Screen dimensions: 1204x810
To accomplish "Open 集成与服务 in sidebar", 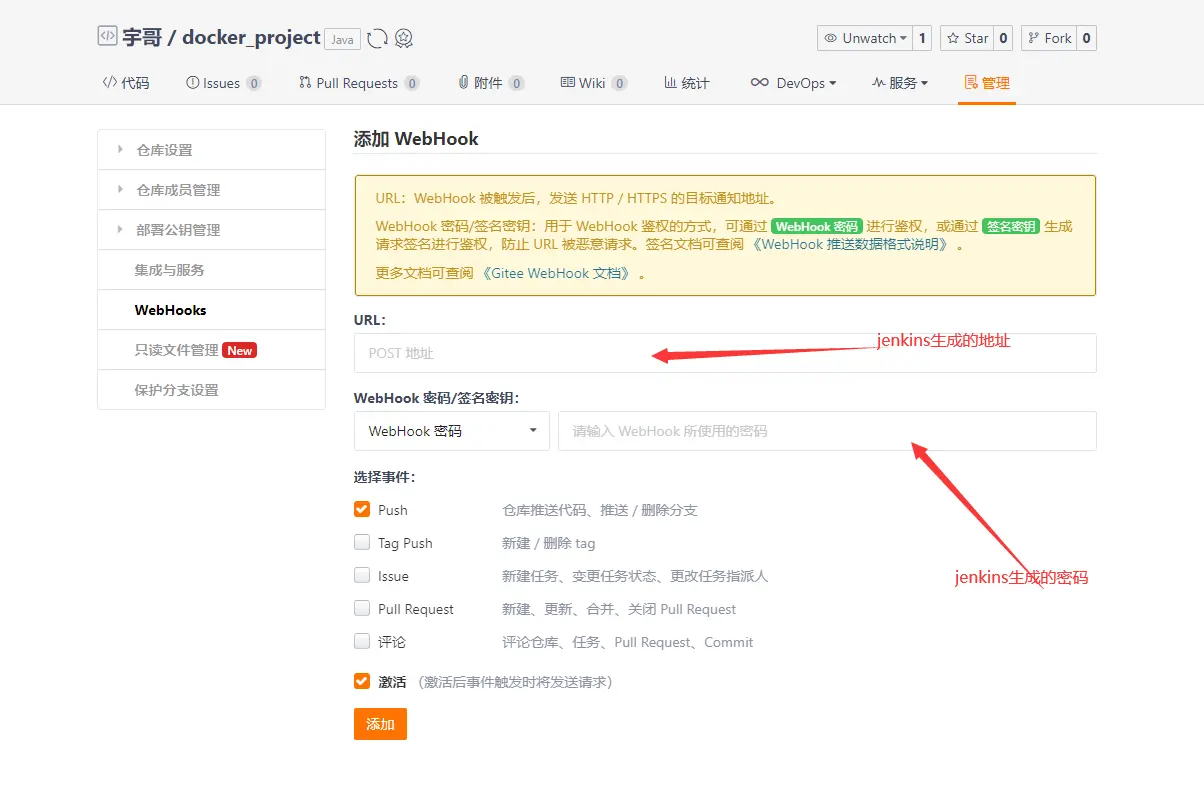I will (211, 270).
